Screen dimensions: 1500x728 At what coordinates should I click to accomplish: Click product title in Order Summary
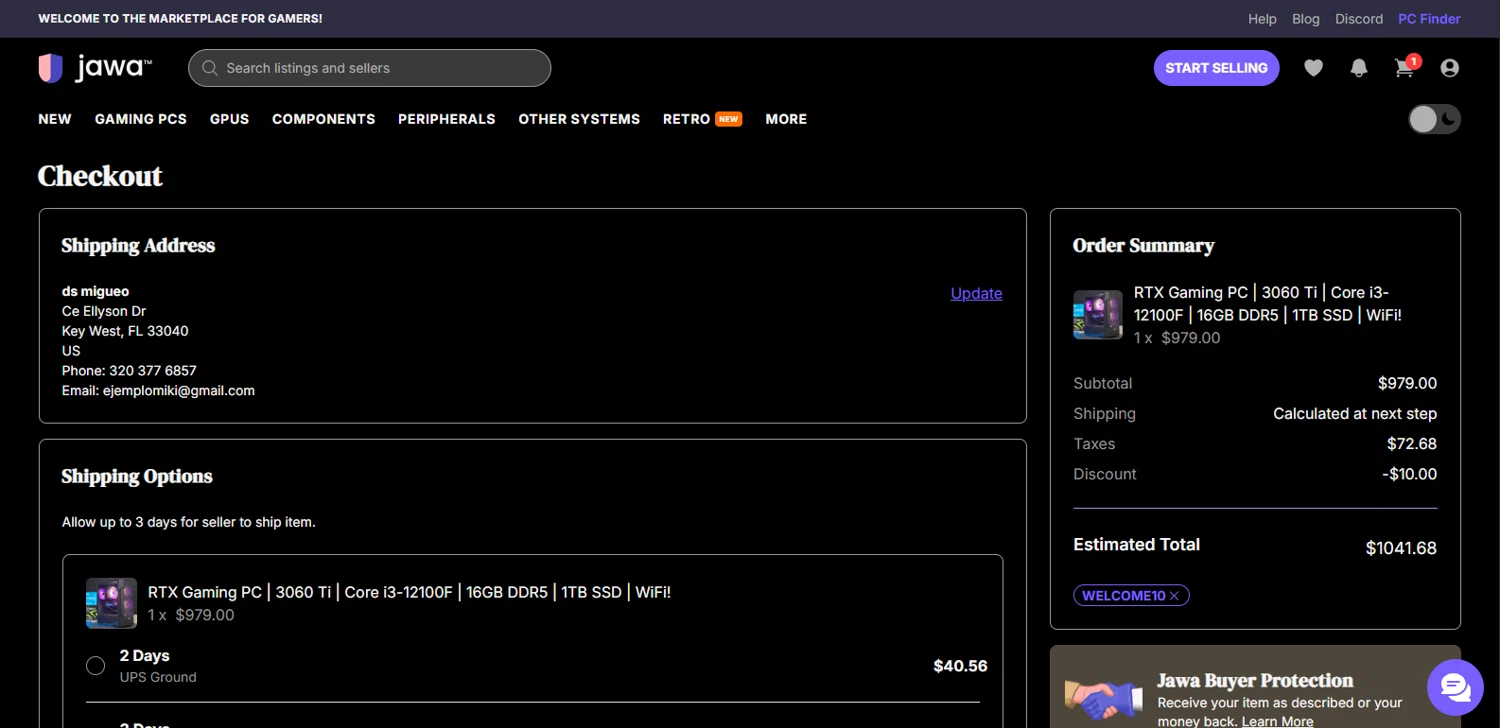[x=1267, y=304]
